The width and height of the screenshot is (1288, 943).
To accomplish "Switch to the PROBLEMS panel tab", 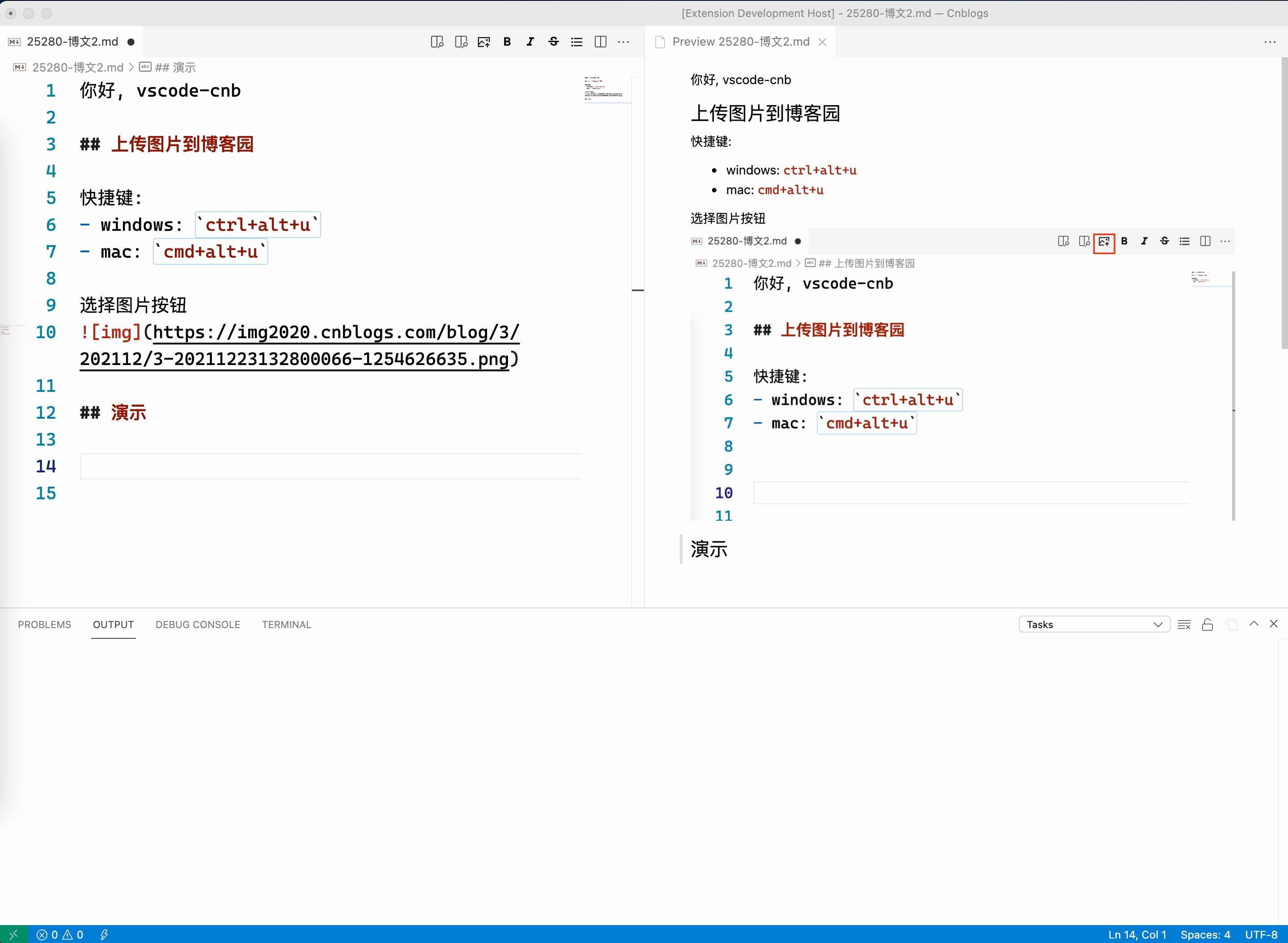I will pos(45,624).
